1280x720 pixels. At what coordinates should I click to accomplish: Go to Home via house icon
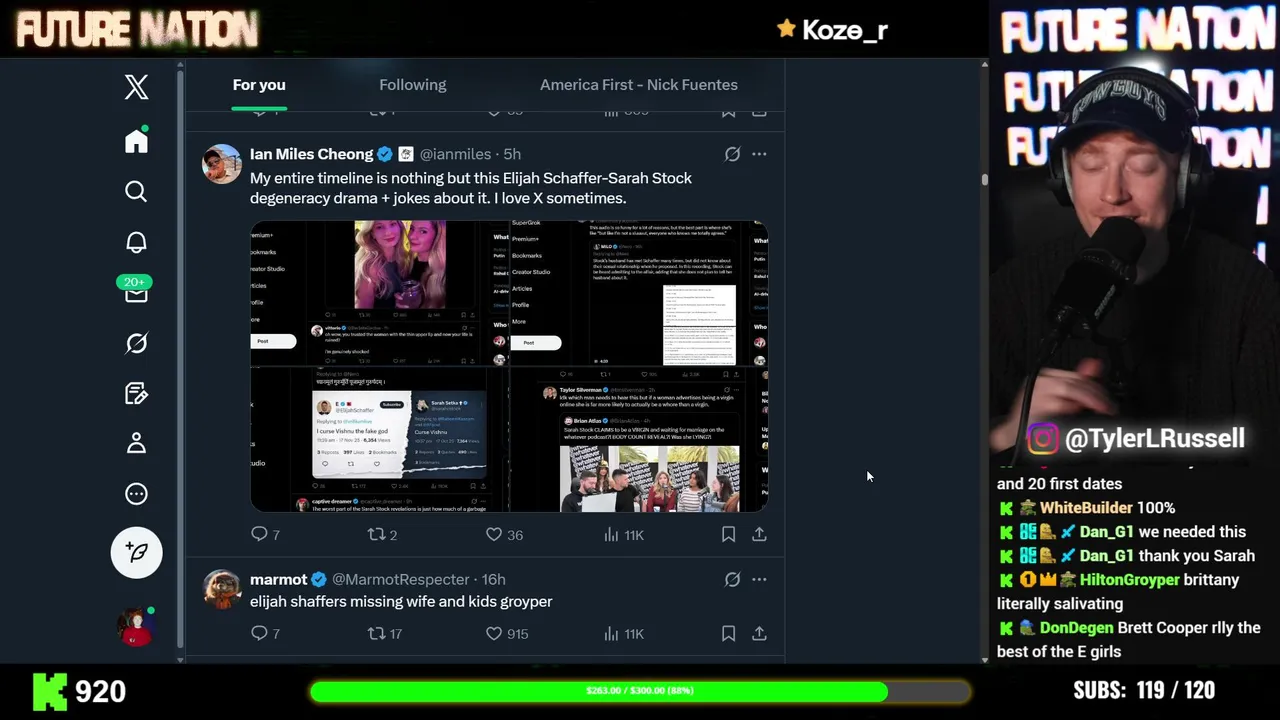pos(136,141)
